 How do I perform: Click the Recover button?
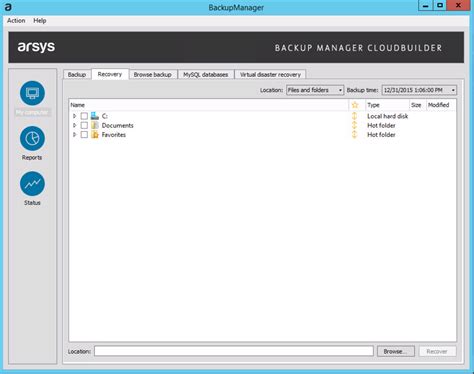pos(437,351)
